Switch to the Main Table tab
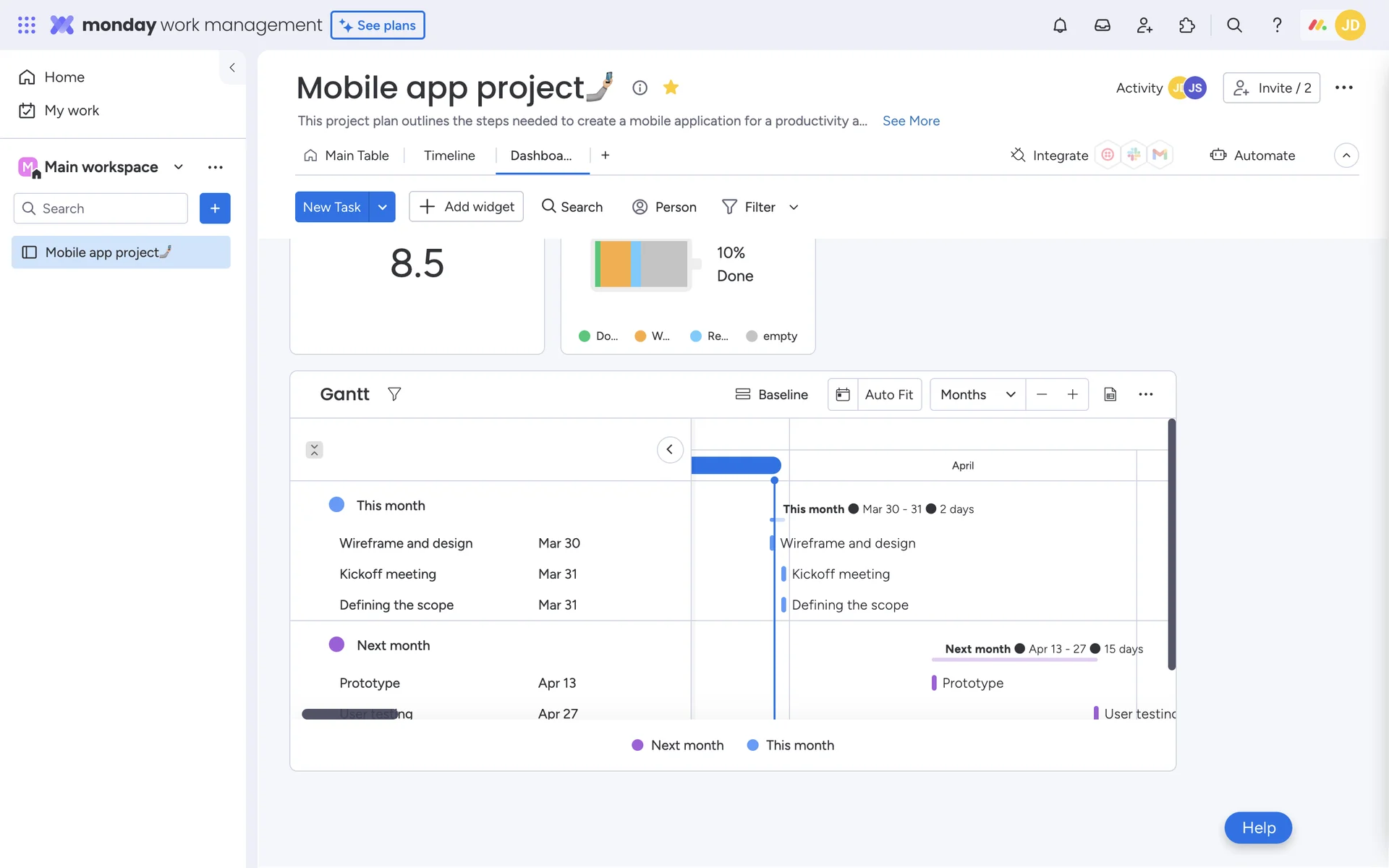Viewport: 1389px width, 868px height. point(347,156)
